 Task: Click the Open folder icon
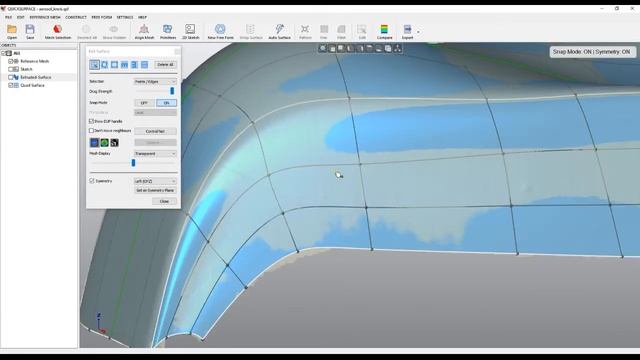[x=12, y=29]
